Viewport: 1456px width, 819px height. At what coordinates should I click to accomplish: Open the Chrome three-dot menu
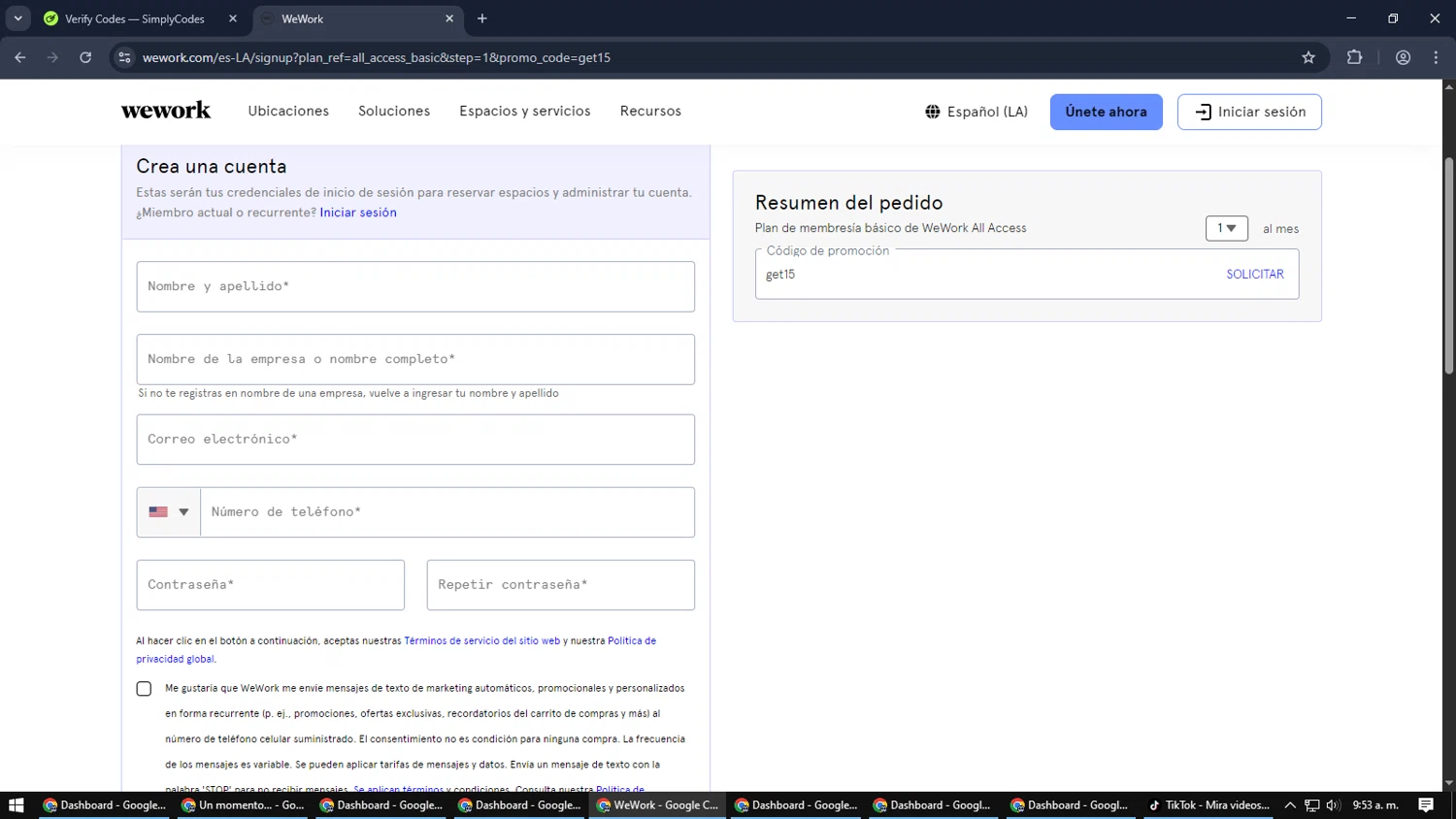point(1436,57)
